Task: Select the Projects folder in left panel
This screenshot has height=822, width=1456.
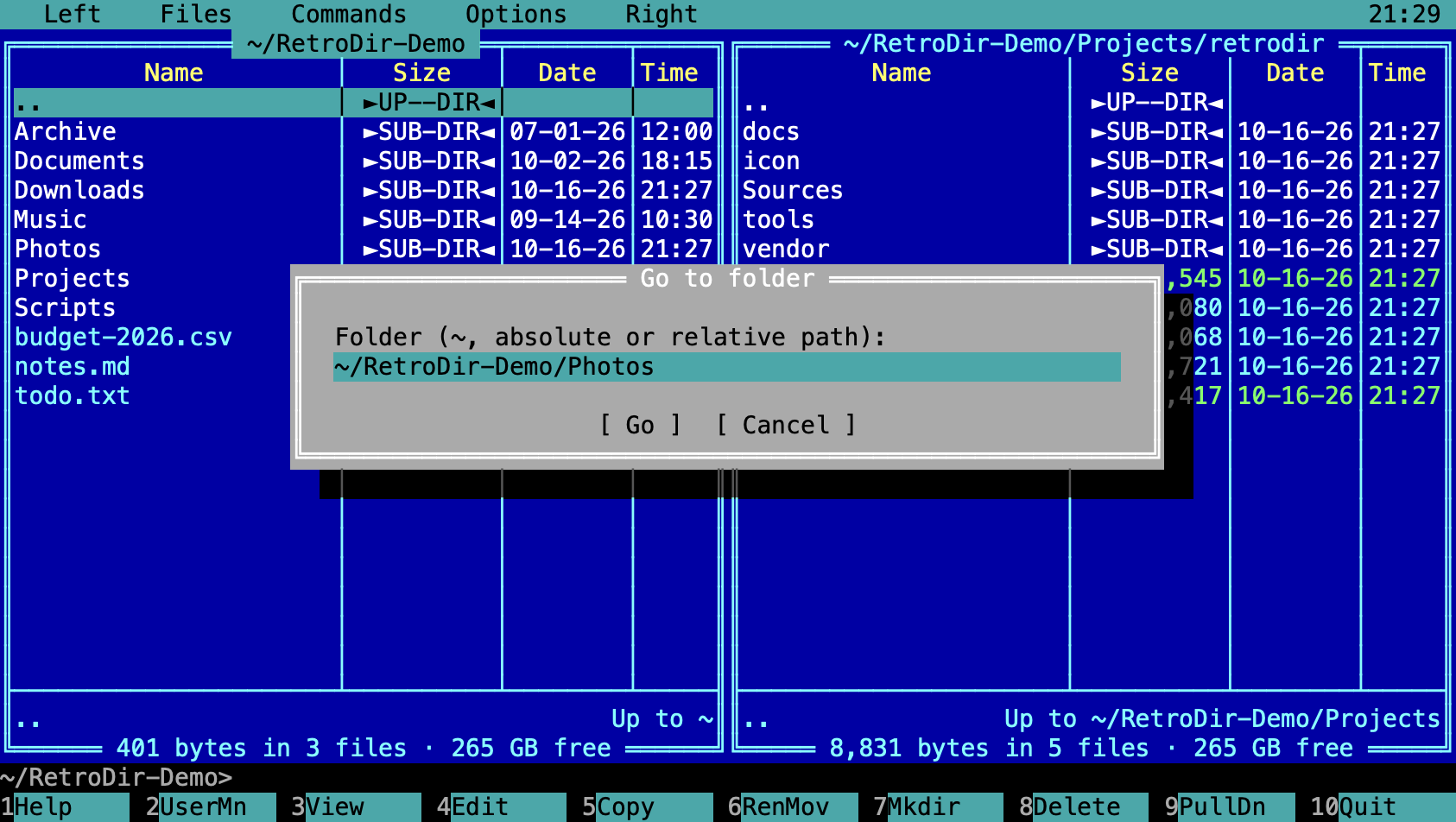Action: [152, 279]
